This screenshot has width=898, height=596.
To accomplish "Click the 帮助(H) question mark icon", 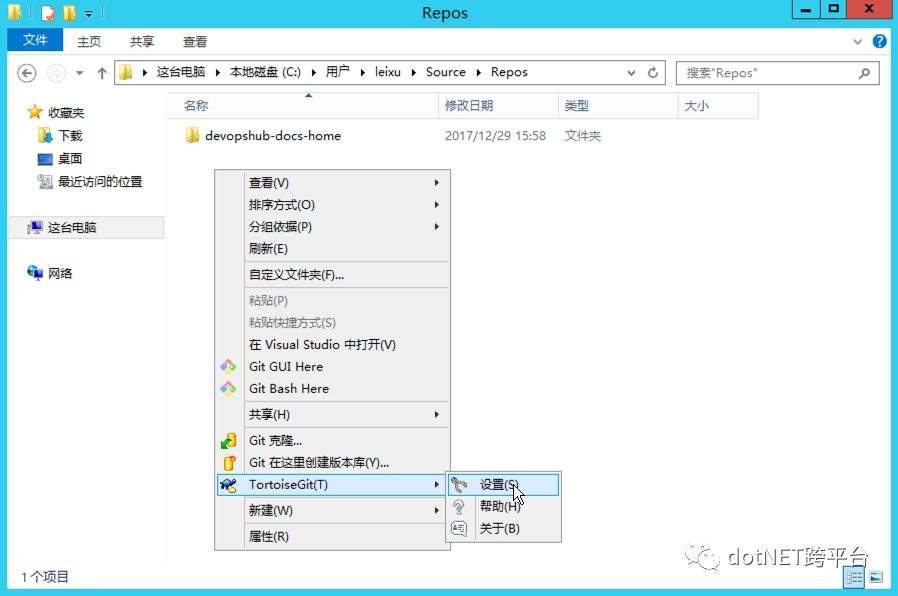I will click(x=459, y=507).
